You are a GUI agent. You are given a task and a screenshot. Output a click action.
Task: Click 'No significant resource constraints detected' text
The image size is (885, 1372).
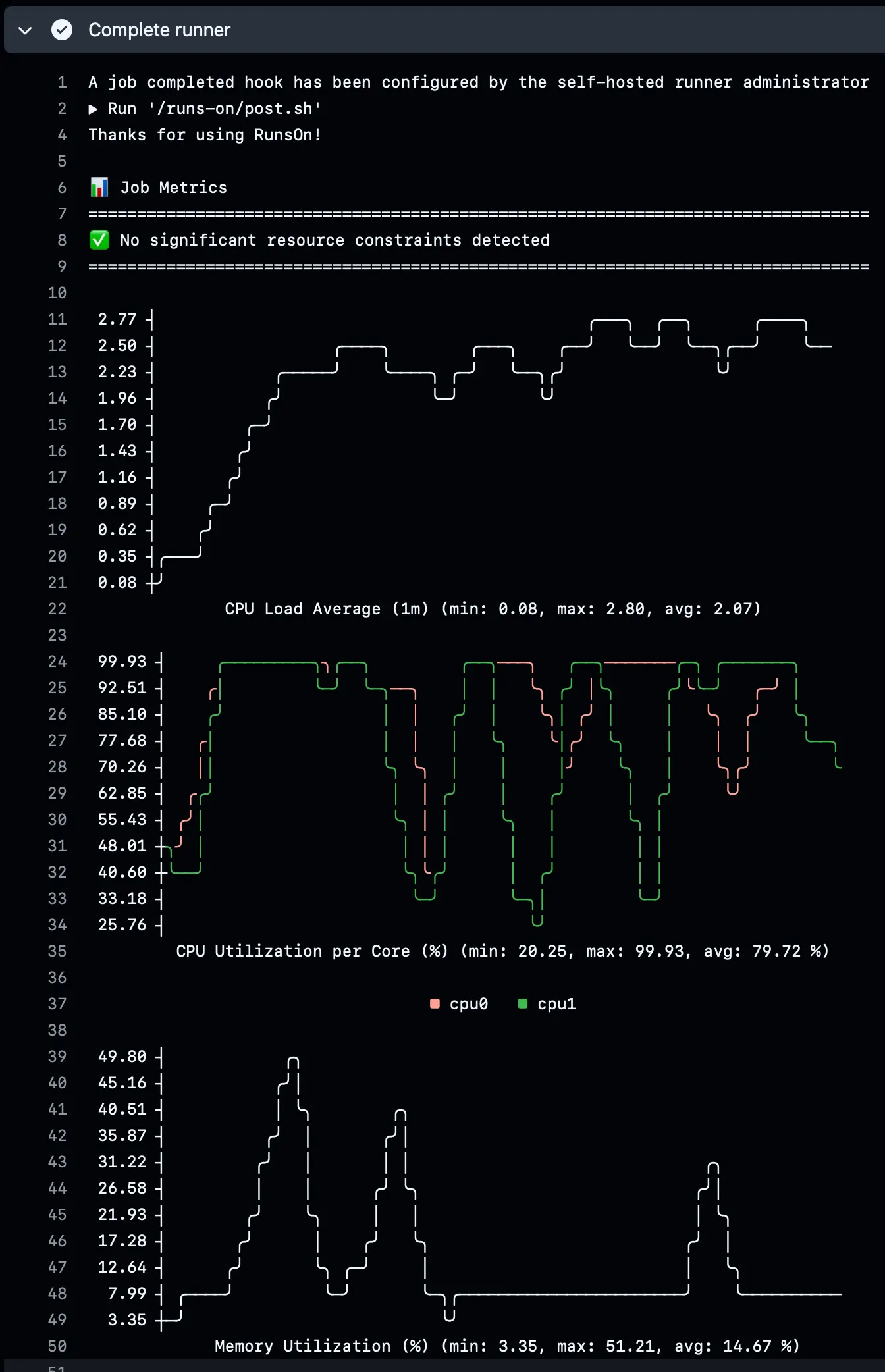pos(335,240)
